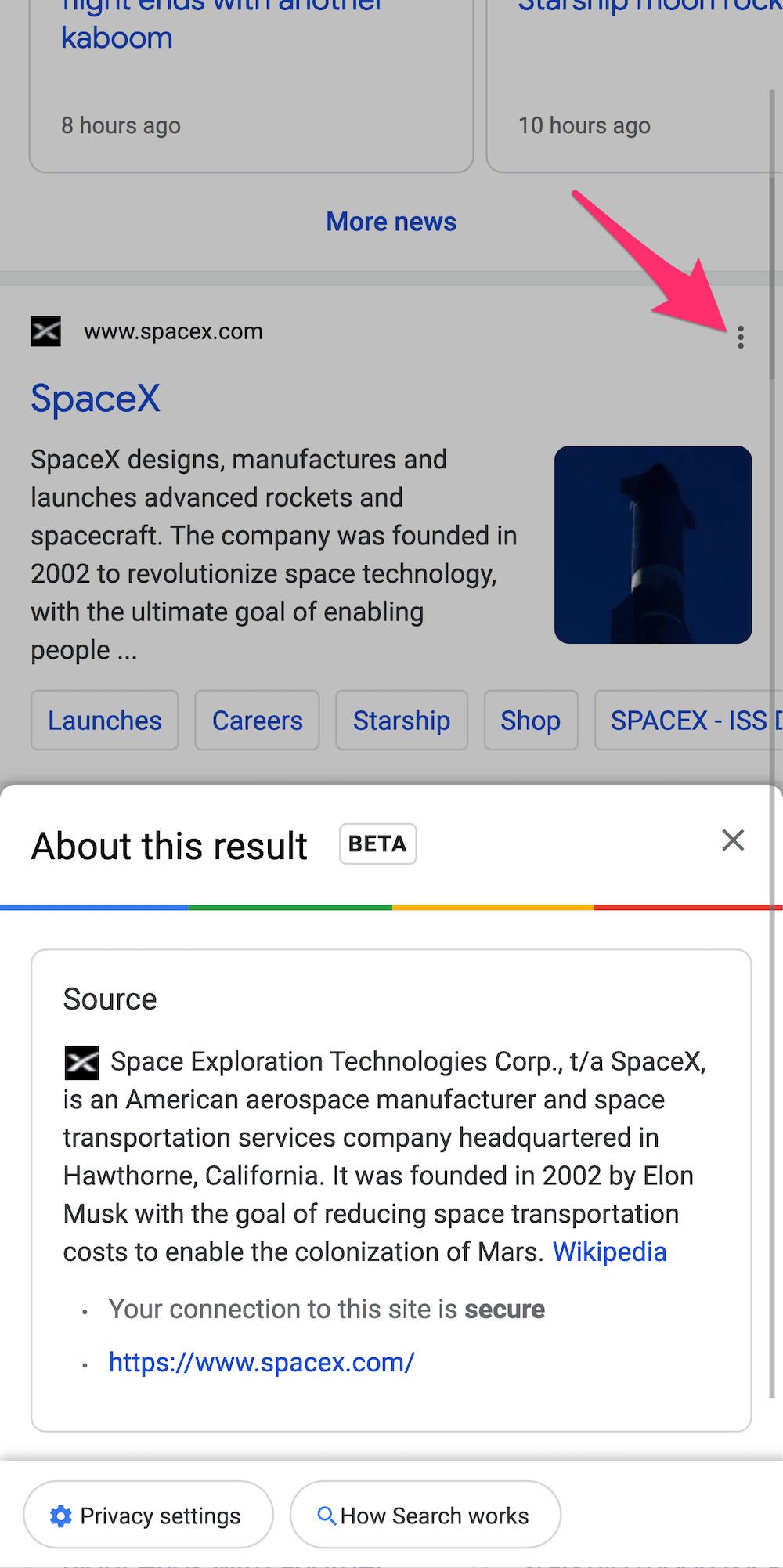Click the magnifier icon in How Search works

tap(327, 1516)
